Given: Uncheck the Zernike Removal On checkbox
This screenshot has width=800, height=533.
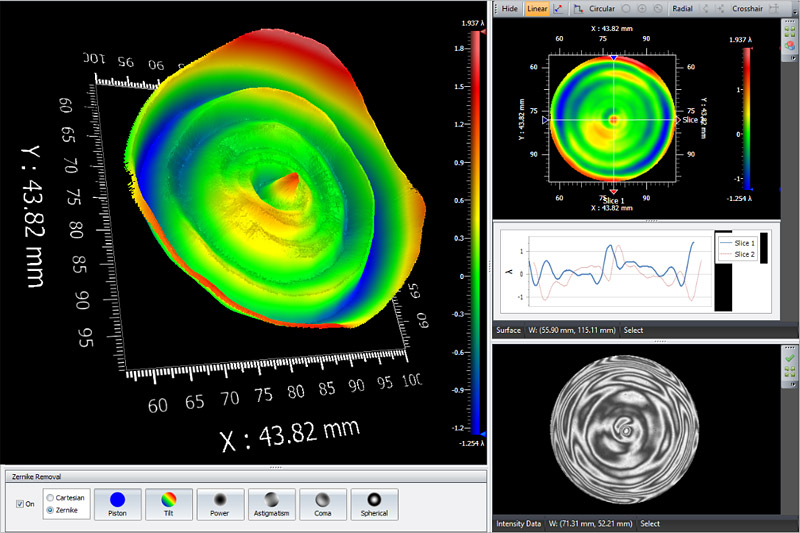Looking at the screenshot, I should (20, 503).
